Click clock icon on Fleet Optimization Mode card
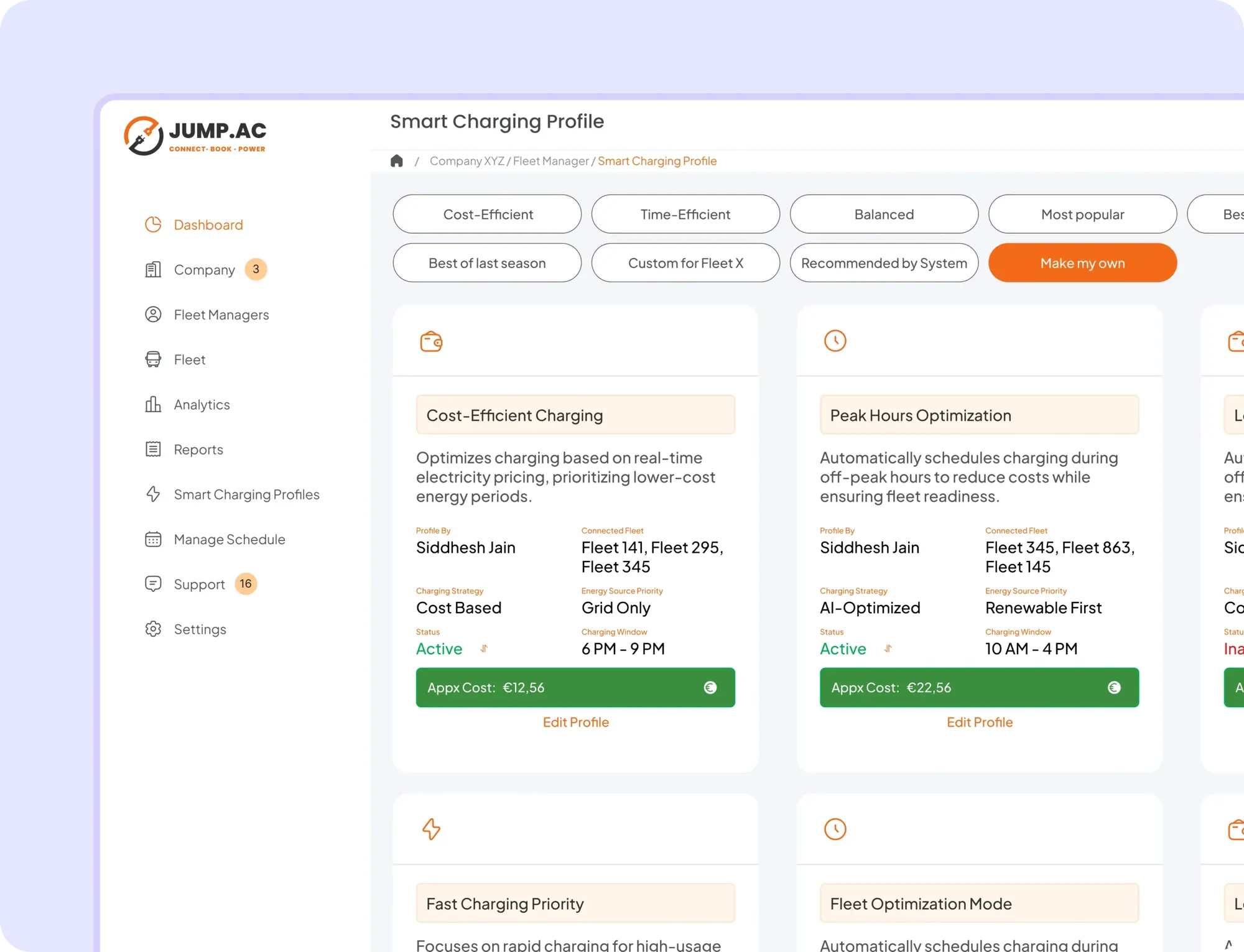This screenshot has width=1244, height=952. (x=835, y=829)
